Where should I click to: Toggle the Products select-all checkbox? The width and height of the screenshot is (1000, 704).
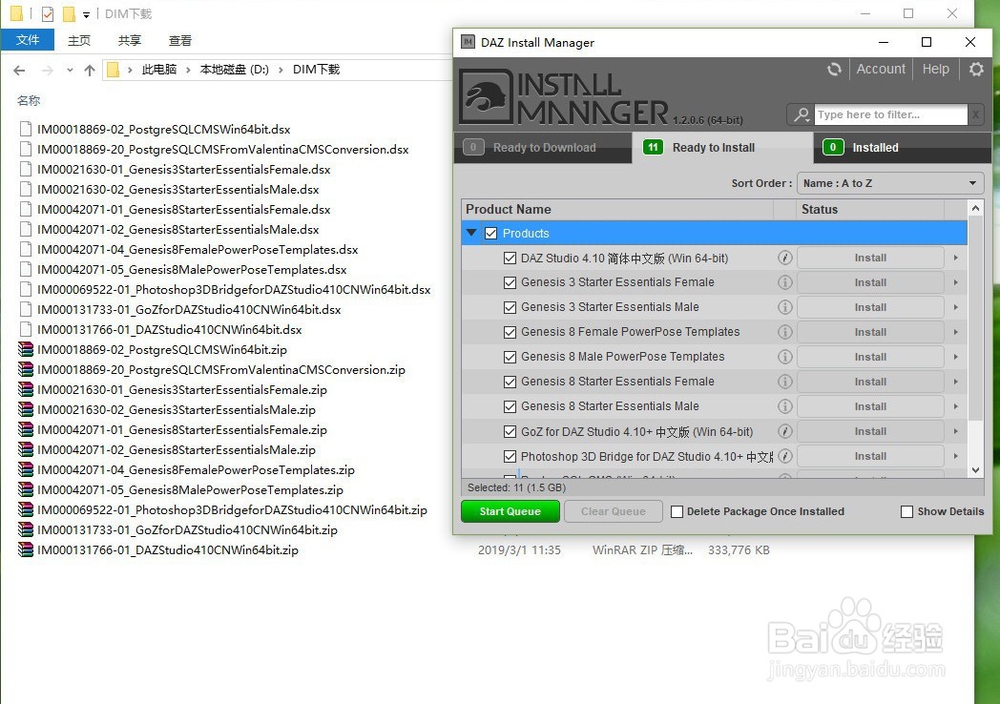coord(490,233)
